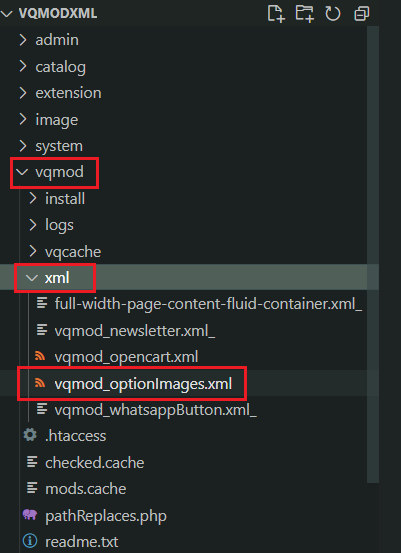Refresh the Explorer tree
The height and width of the screenshot is (553, 401).
(333, 14)
